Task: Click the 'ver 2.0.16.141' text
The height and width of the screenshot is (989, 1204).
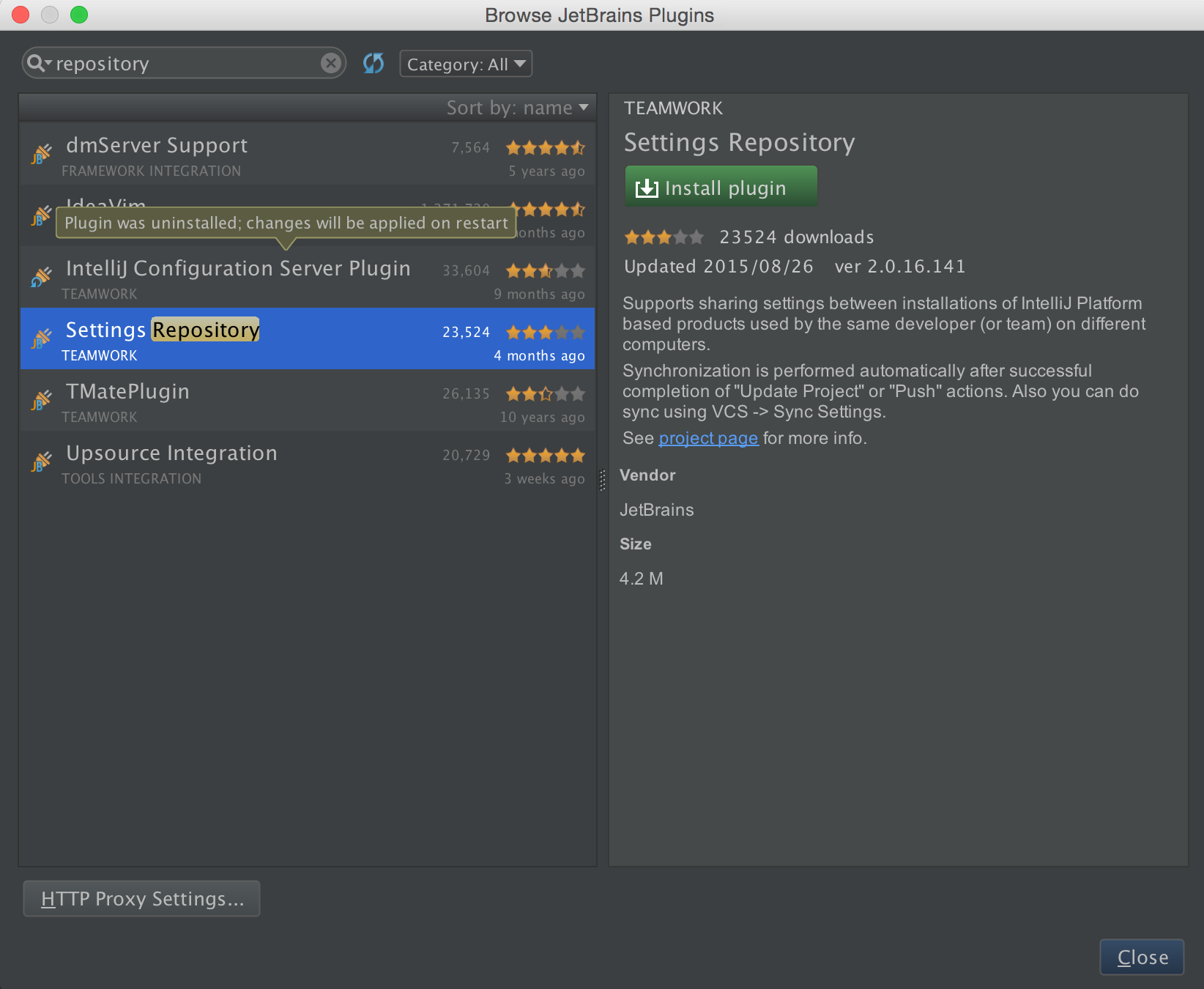Action: pyautogui.click(x=900, y=267)
